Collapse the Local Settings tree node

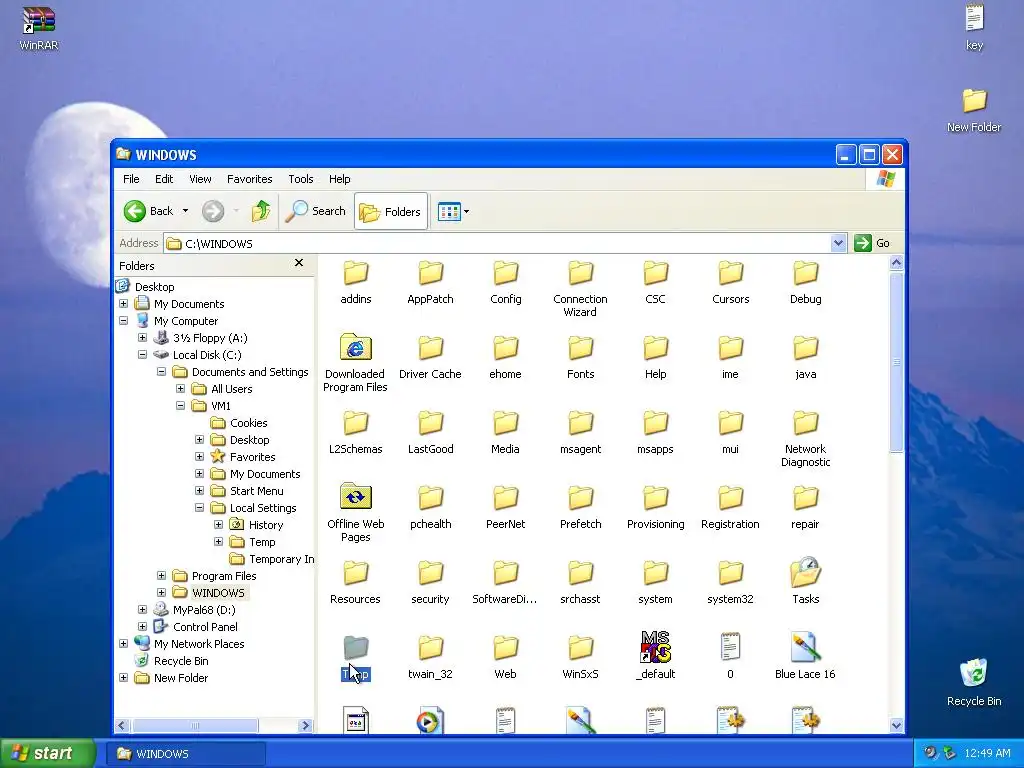pos(199,507)
